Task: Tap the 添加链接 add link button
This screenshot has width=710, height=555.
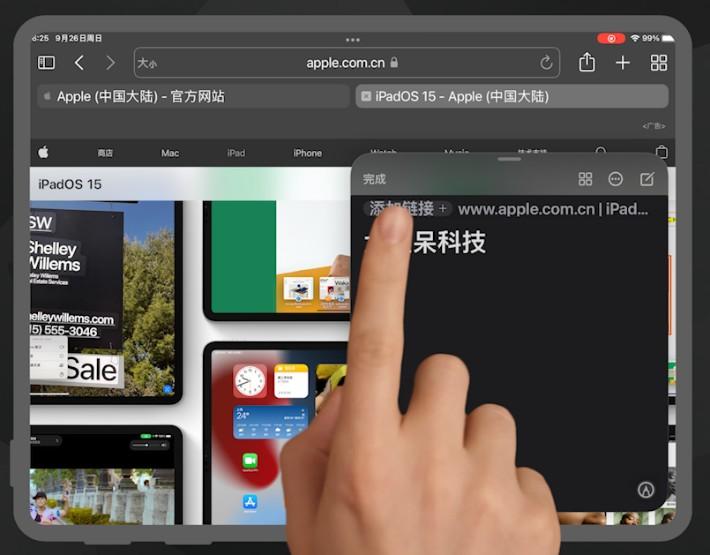Action: [x=408, y=209]
